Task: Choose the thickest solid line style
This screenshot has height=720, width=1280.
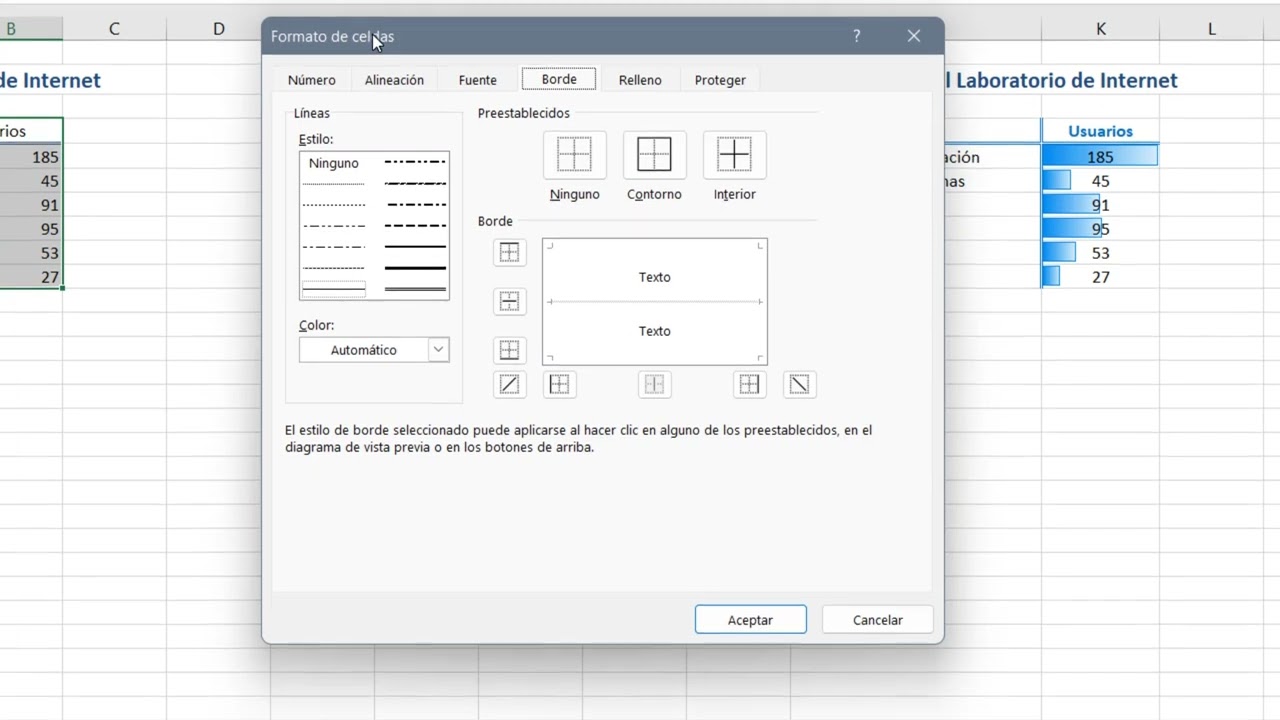Action: [415, 268]
